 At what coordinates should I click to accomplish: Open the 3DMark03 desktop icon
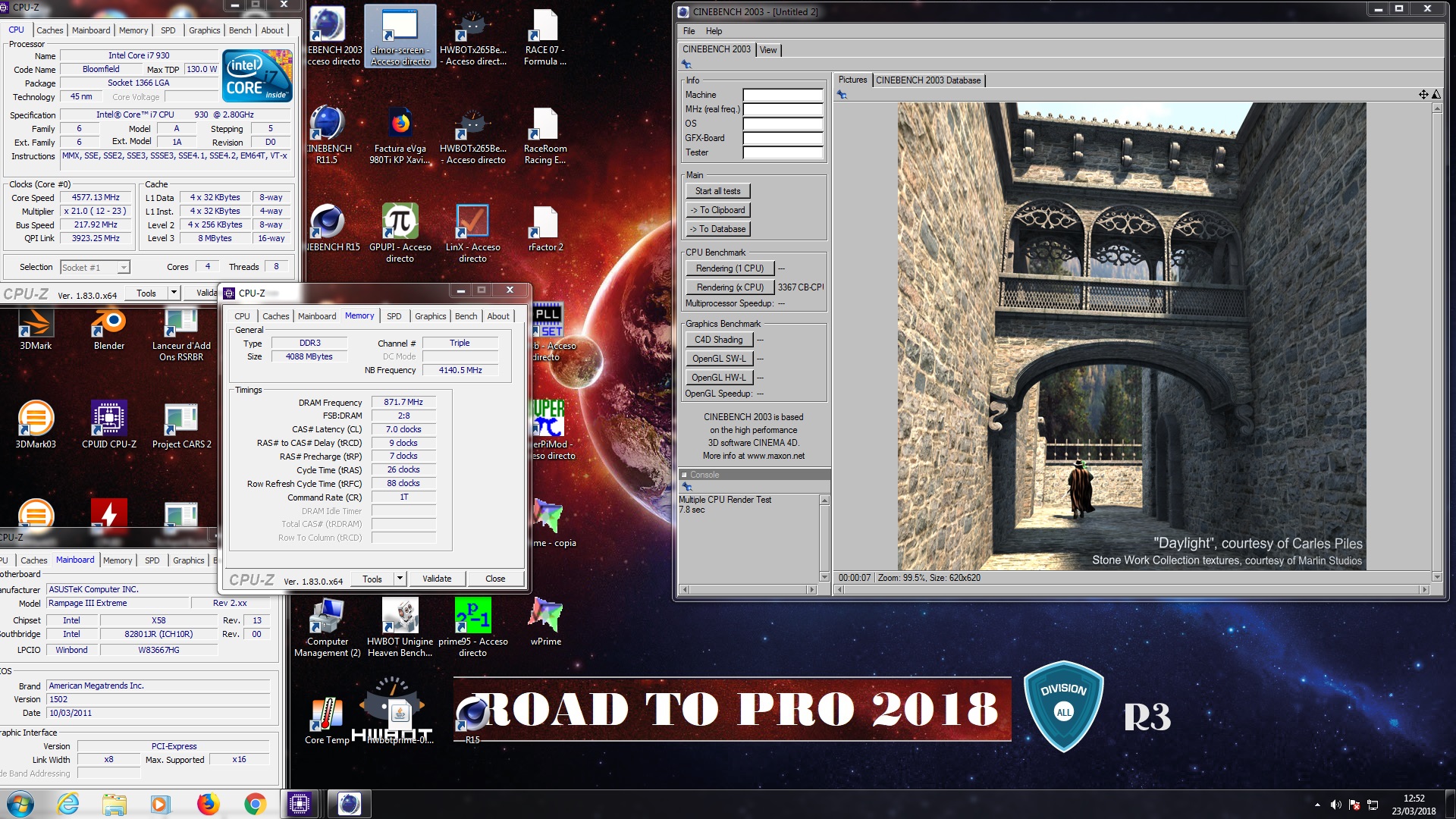pos(36,425)
